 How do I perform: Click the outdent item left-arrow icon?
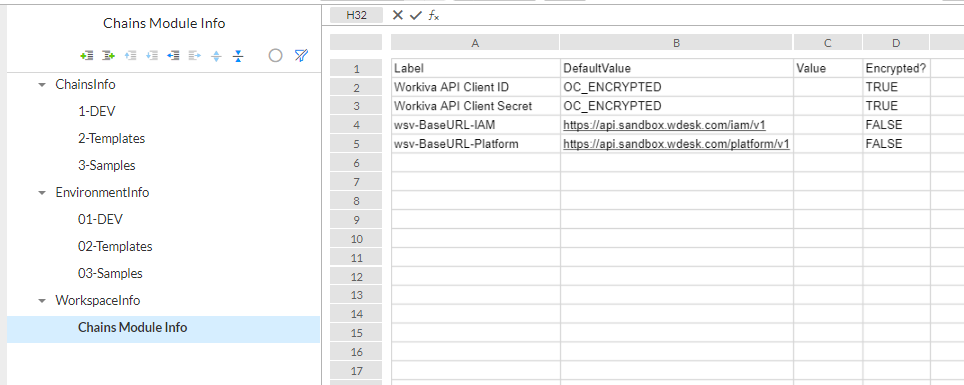173,56
